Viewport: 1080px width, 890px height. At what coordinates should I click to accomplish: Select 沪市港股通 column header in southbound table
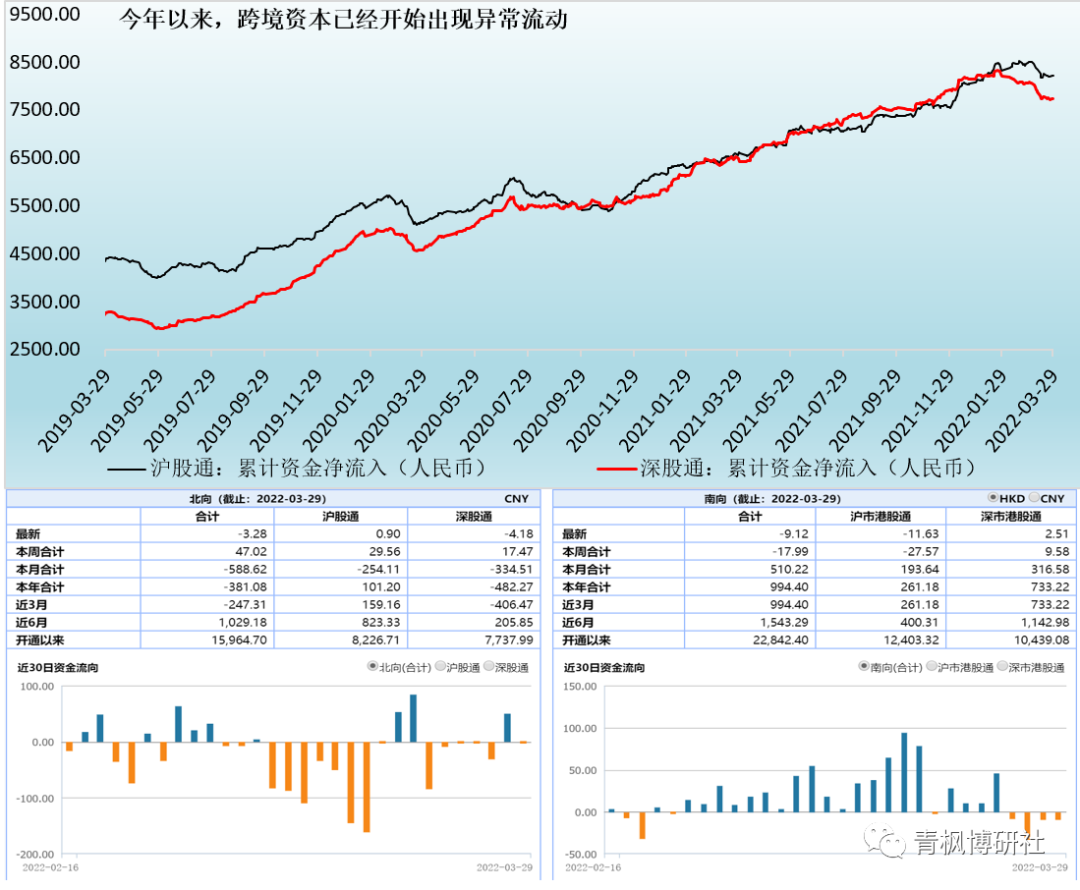point(880,516)
